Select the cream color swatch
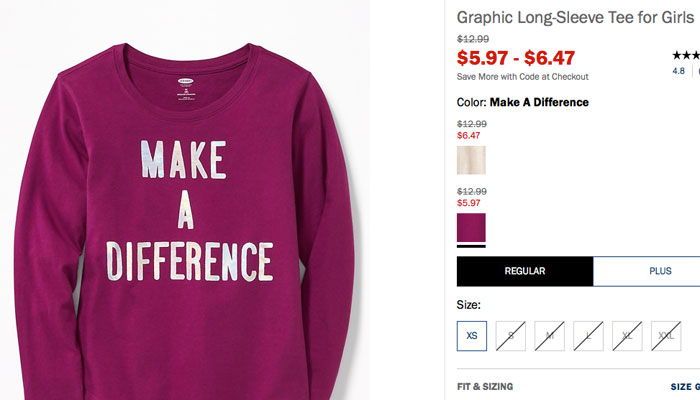This screenshot has height=400, width=700. point(471,160)
